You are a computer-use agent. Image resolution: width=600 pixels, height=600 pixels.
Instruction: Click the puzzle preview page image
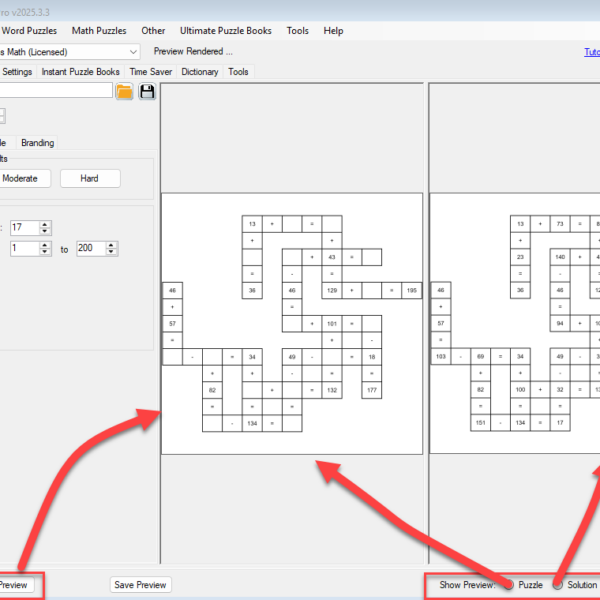292,322
